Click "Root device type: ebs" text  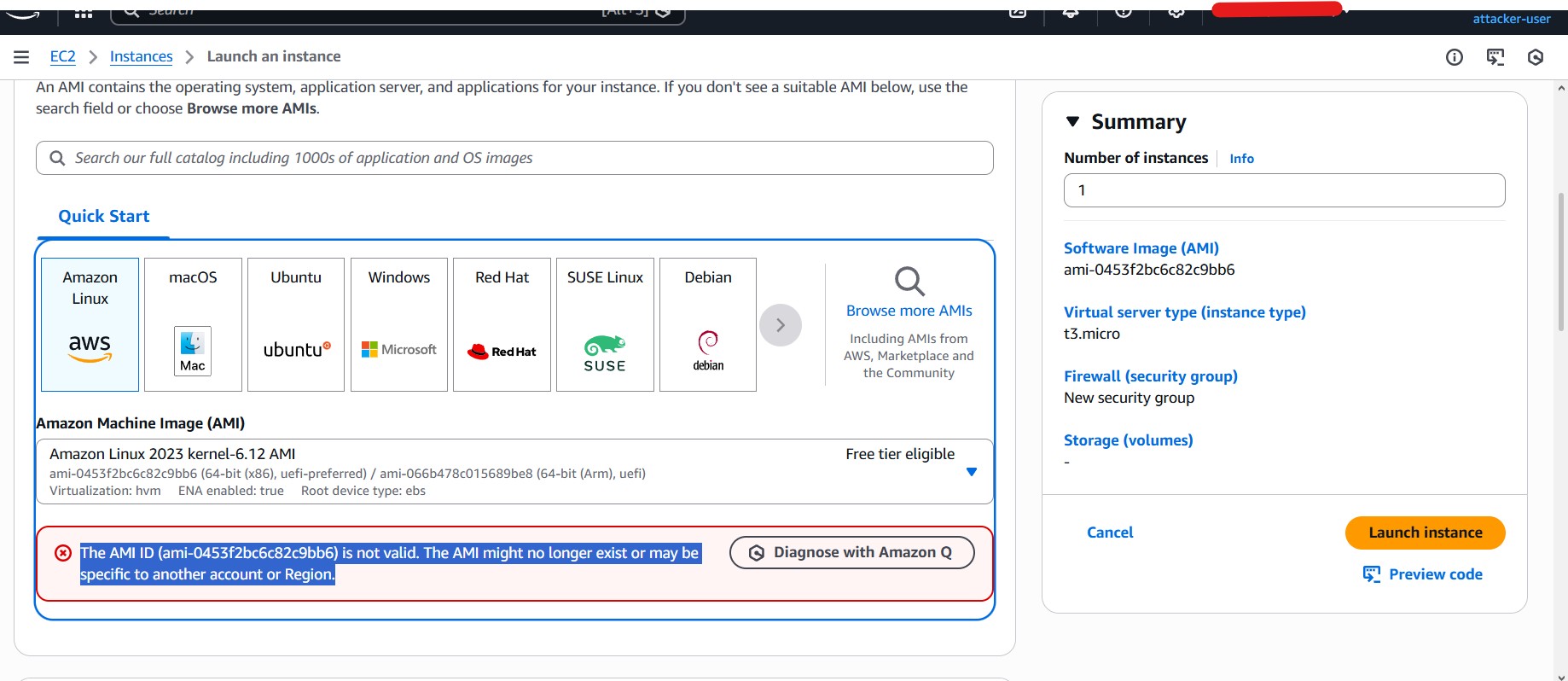pos(363,491)
